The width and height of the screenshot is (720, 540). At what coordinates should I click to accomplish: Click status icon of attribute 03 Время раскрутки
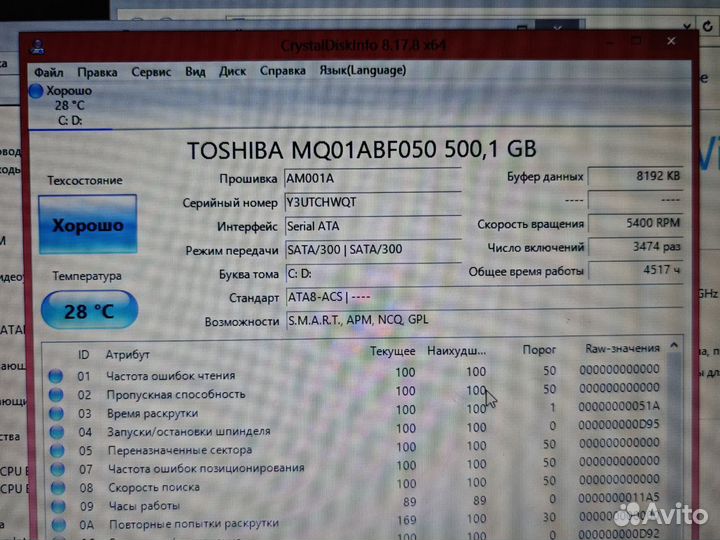[56, 413]
